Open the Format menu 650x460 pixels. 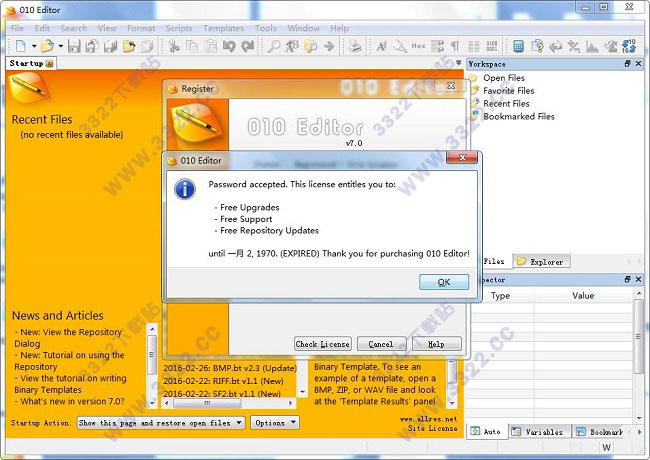tap(141, 28)
